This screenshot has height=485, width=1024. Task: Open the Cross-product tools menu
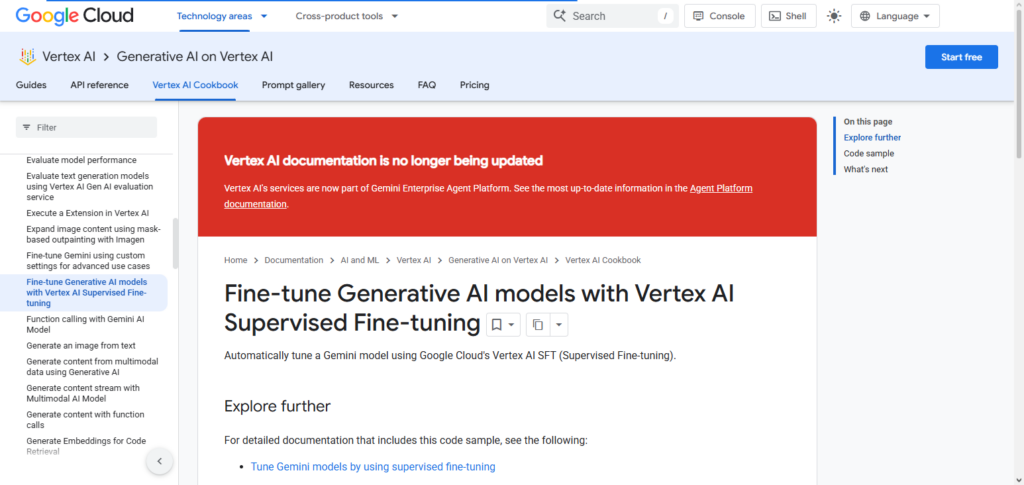click(347, 16)
